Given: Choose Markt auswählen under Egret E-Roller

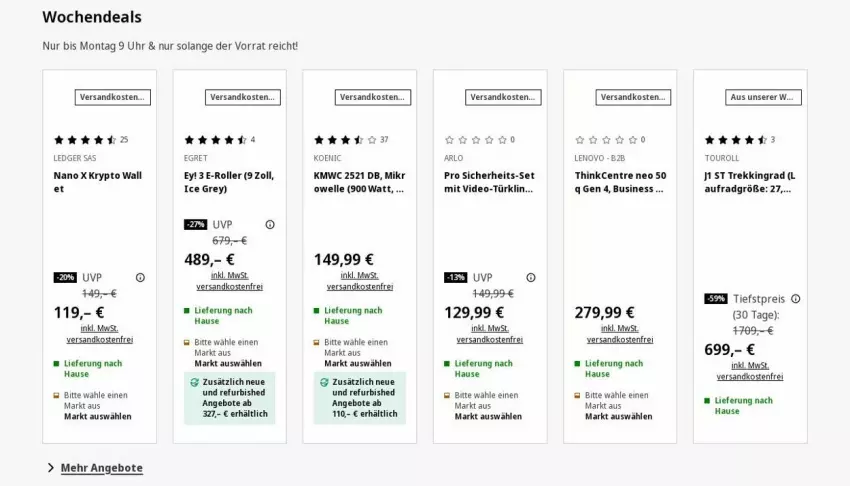Looking at the screenshot, I should (x=228, y=363).
